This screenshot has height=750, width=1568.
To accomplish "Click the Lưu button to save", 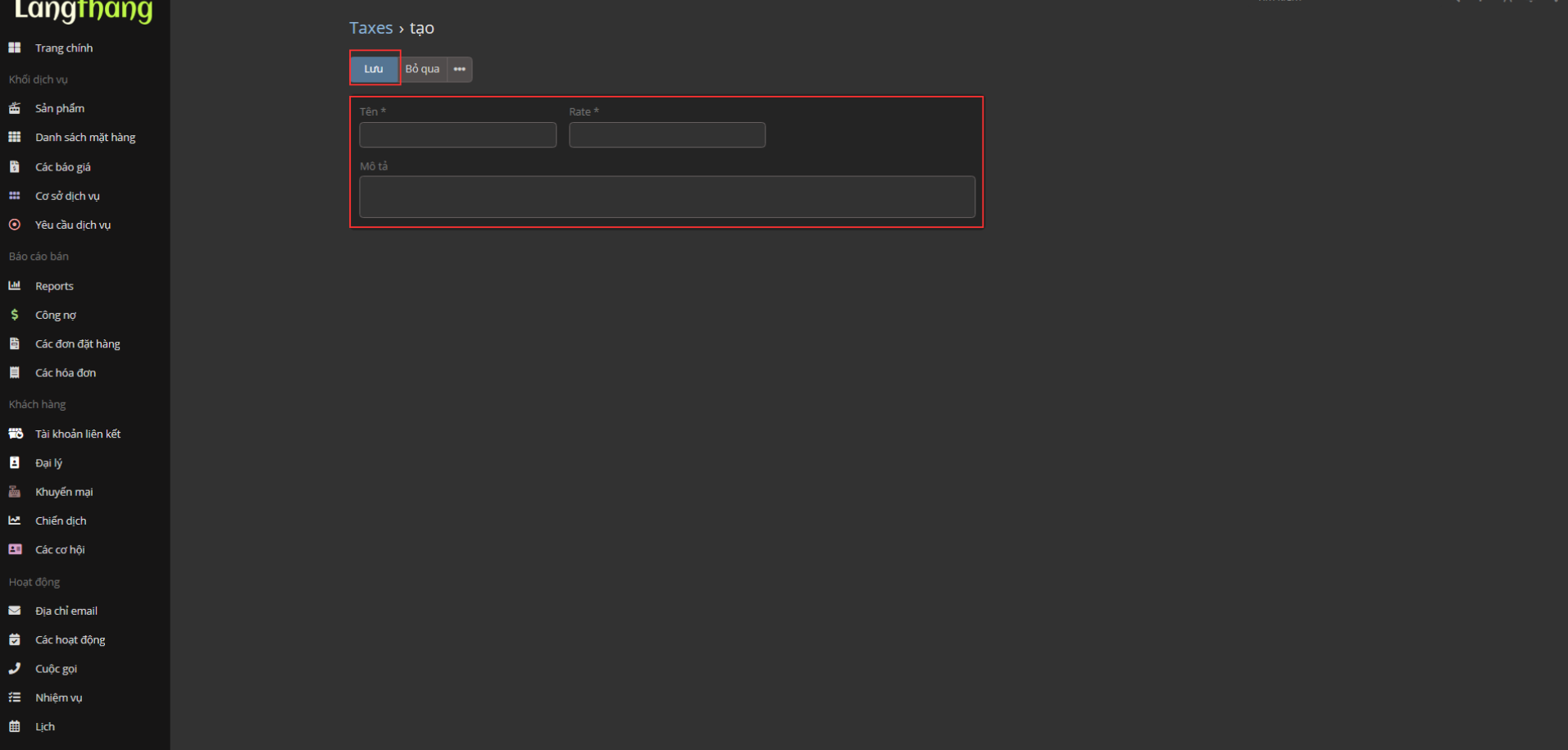I will coord(374,69).
